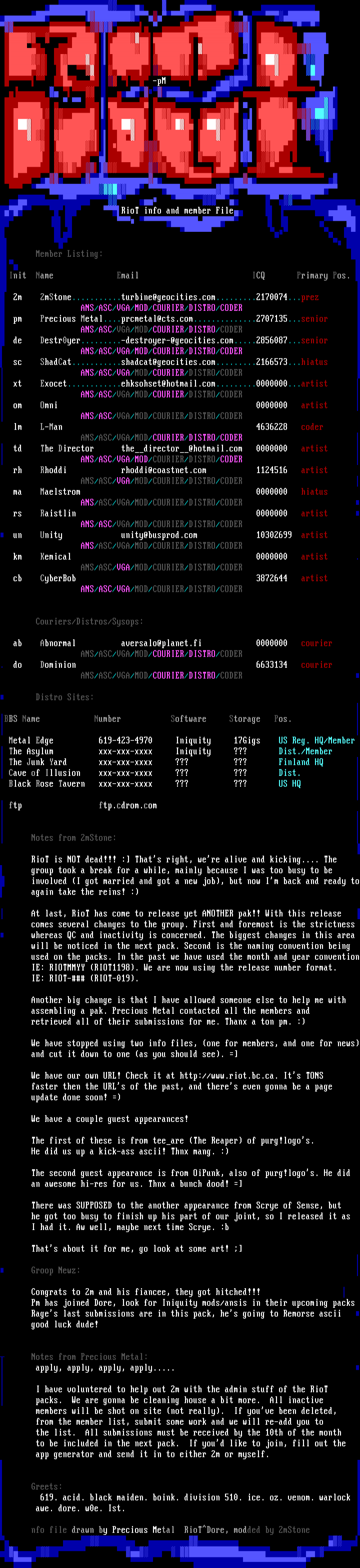The image size is (360, 1568).
Task: Click the 'RioT info and member File' title
Action: [177, 211]
